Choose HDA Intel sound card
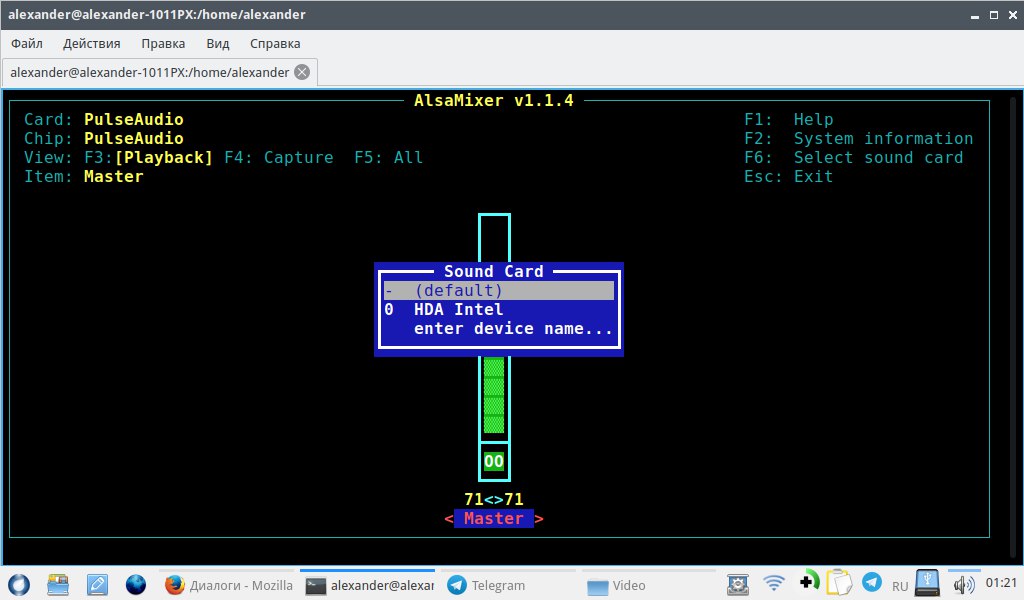1024x600 pixels. 458,310
